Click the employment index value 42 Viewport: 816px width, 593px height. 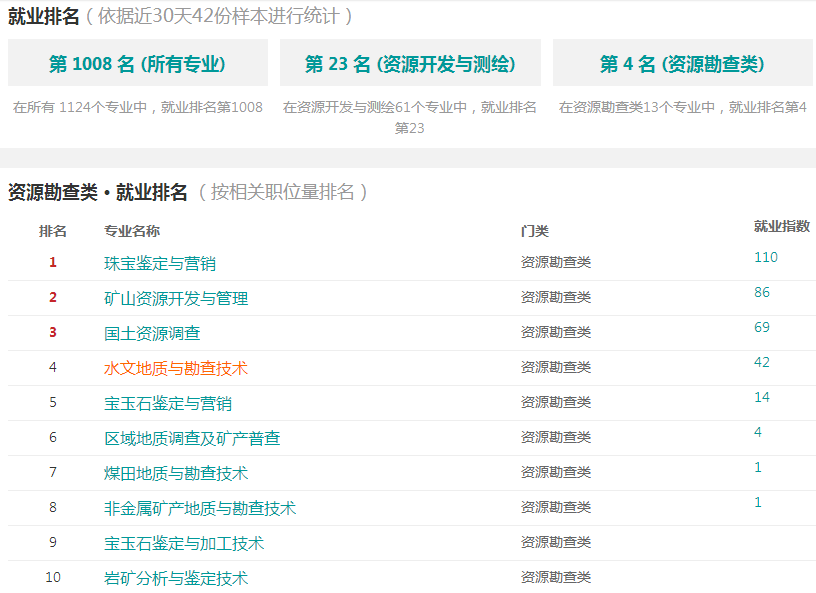click(762, 362)
